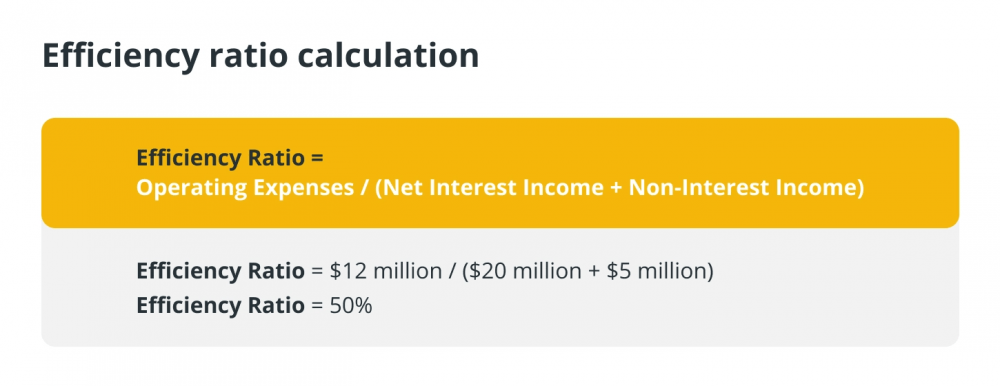Click the 'Efficiency ratio calculation' heading

[x=260, y=57]
